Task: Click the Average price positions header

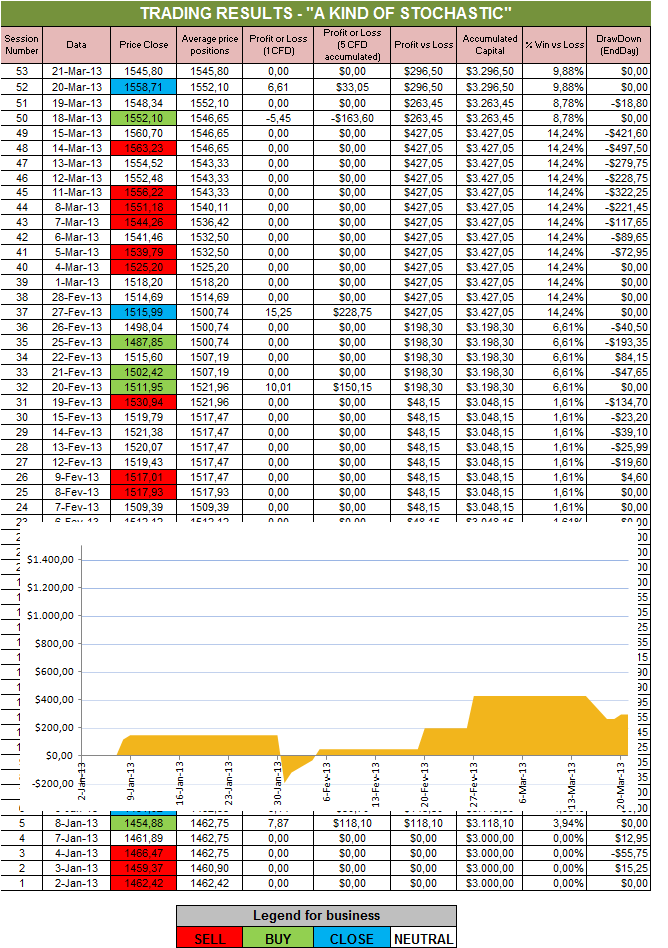Action: (x=209, y=45)
